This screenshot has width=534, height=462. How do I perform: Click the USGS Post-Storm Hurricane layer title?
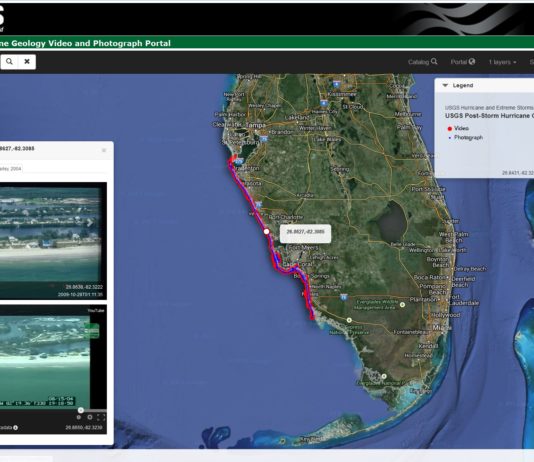tap(489, 116)
